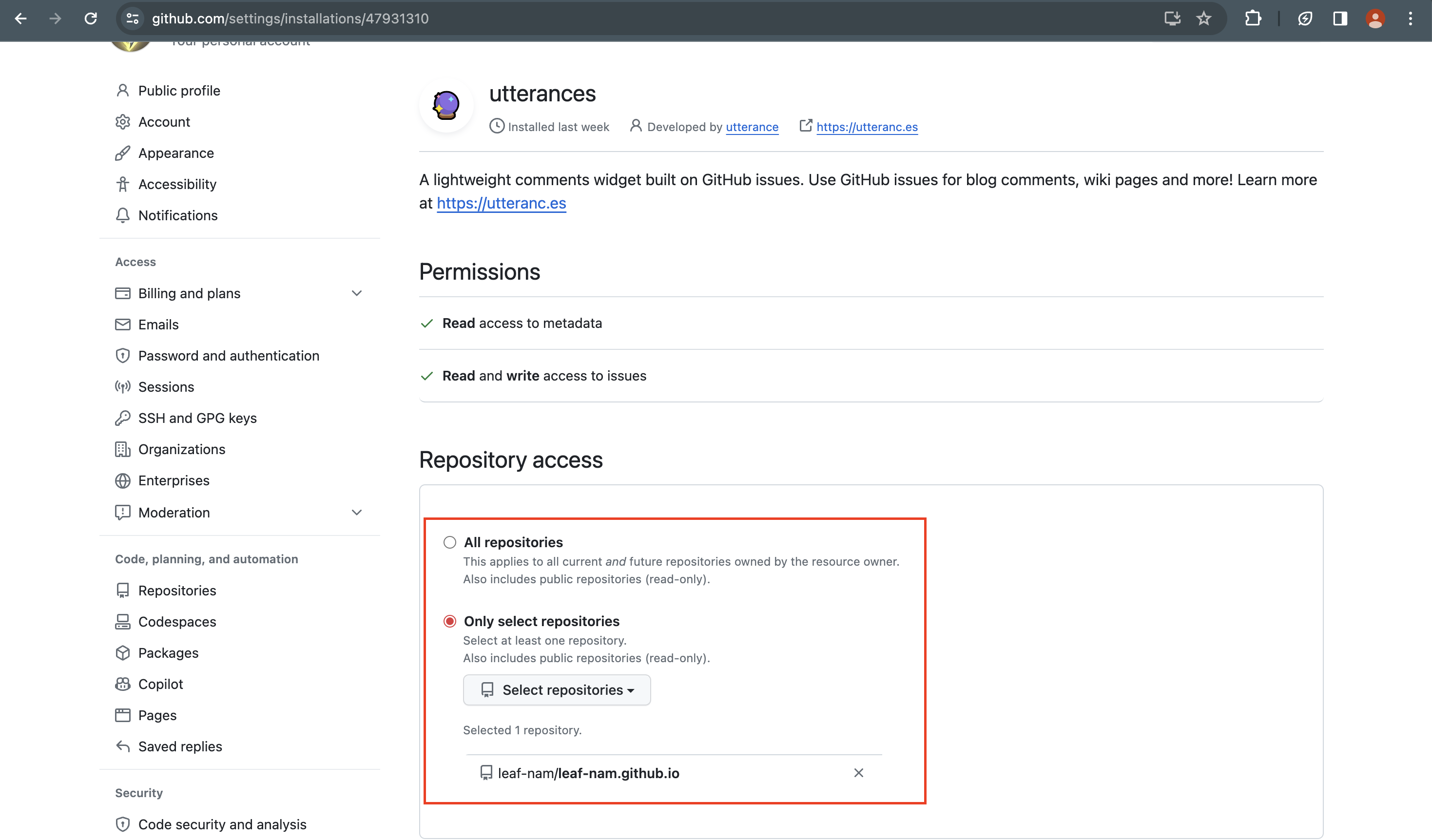Select the All repositories radio button

tap(449, 542)
